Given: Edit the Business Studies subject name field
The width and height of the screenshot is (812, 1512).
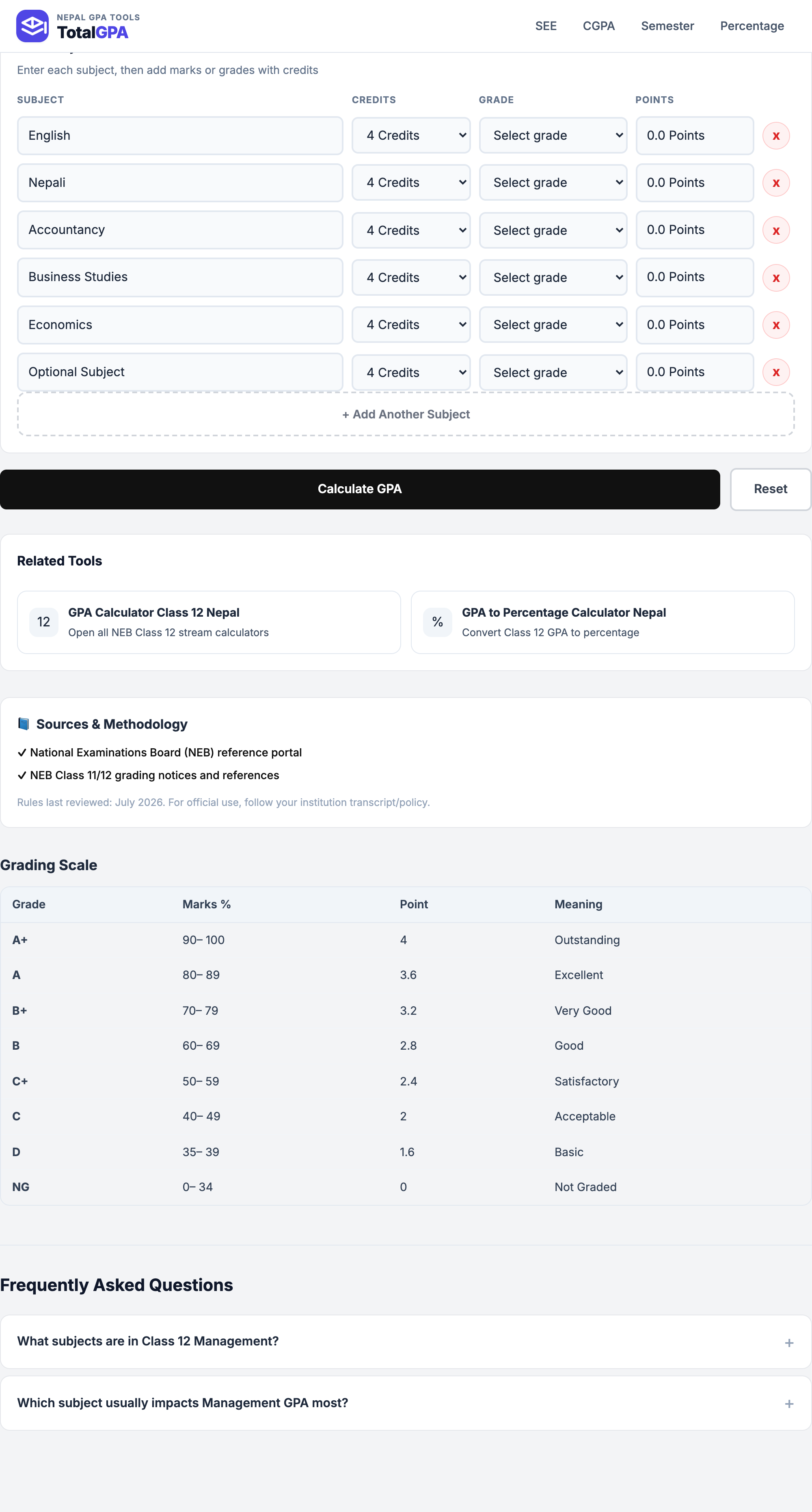Looking at the screenshot, I should pos(180,277).
